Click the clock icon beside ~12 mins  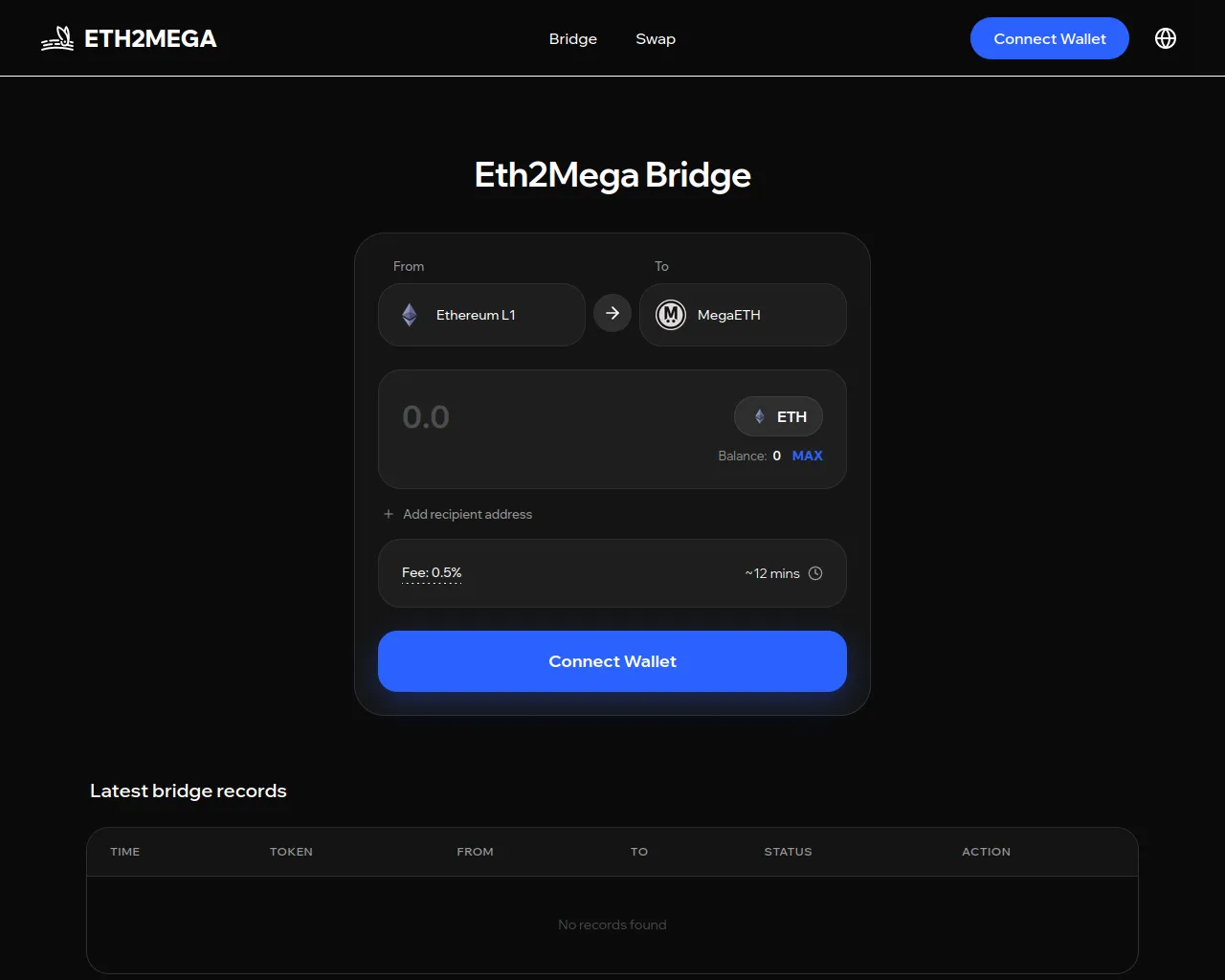point(815,573)
